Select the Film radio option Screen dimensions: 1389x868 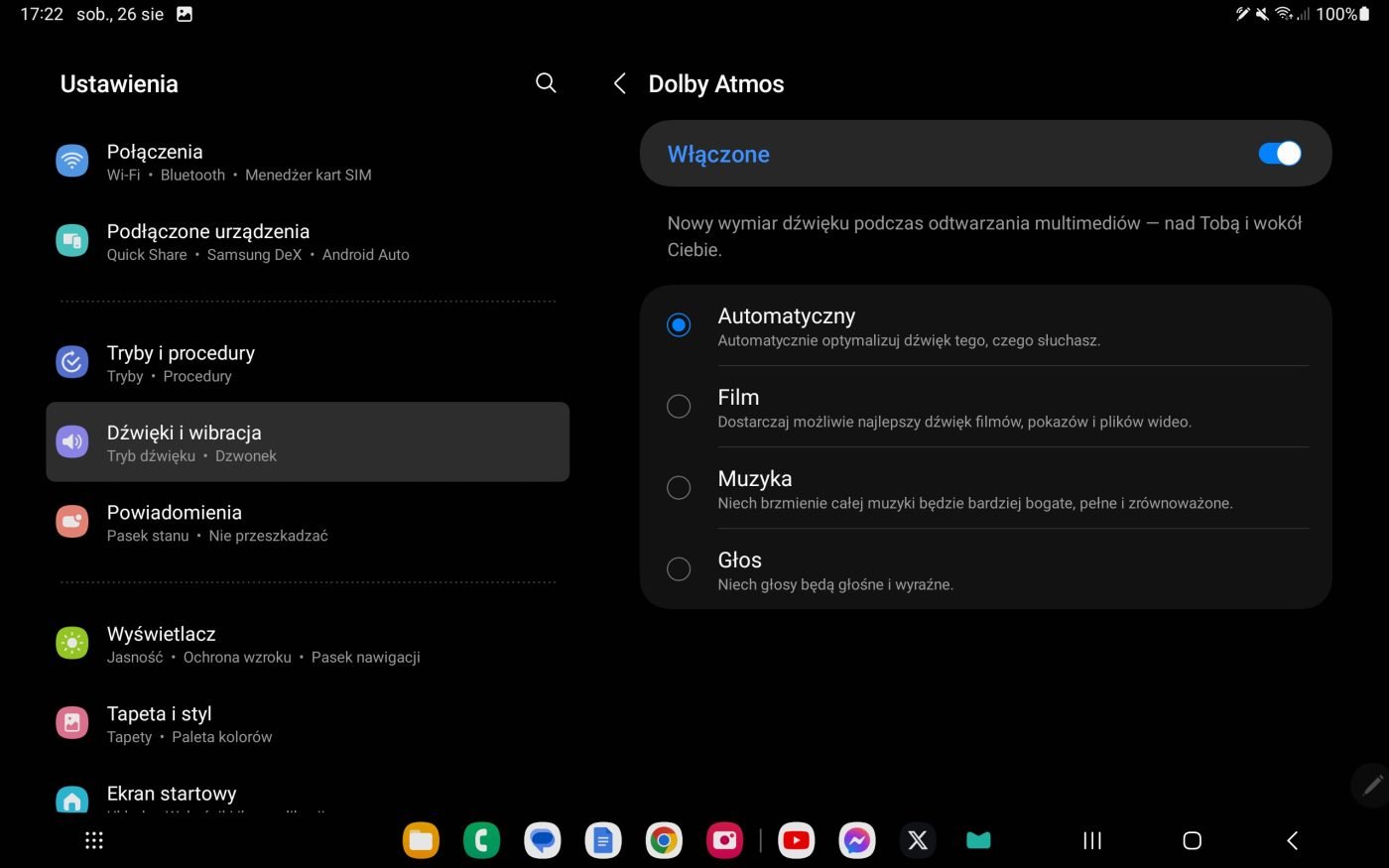tap(679, 406)
